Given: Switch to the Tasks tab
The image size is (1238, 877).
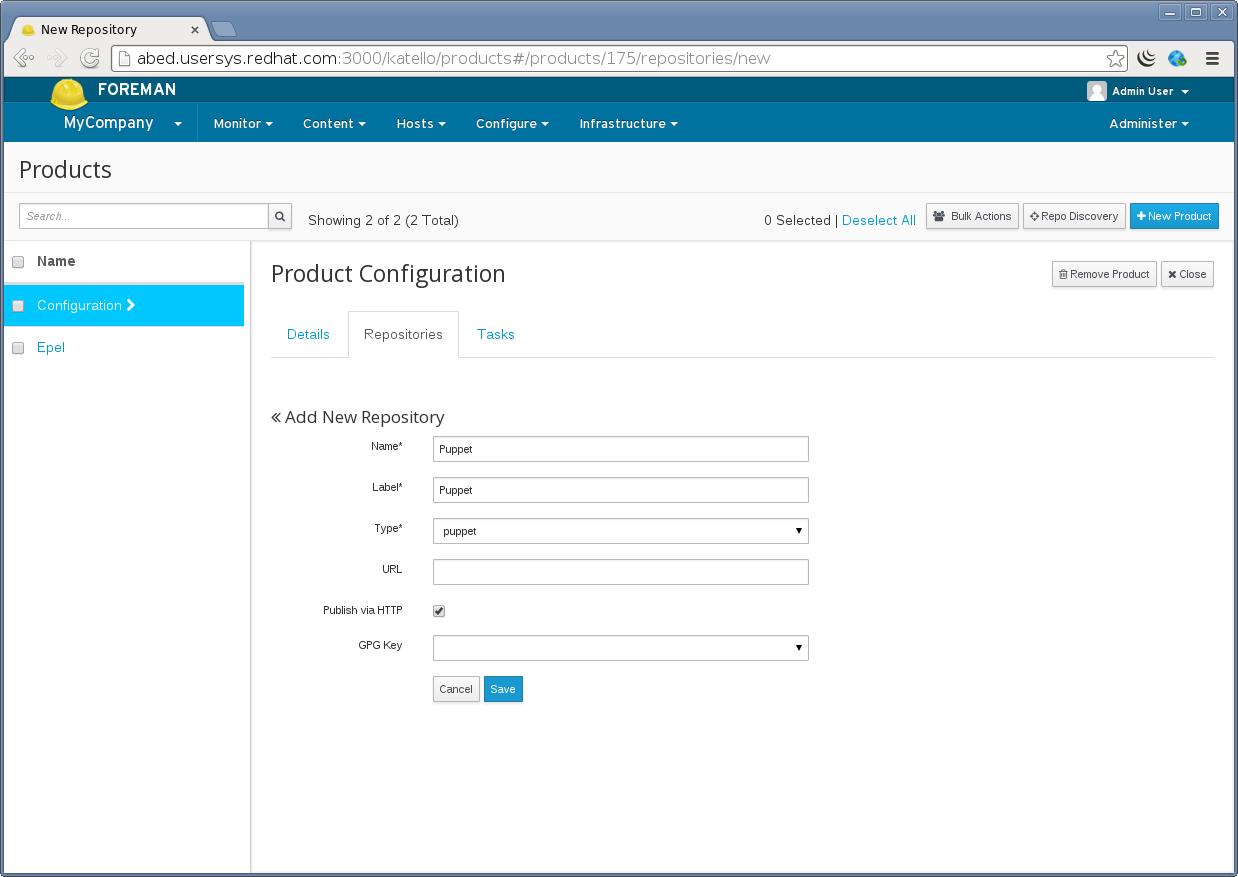Looking at the screenshot, I should [496, 334].
